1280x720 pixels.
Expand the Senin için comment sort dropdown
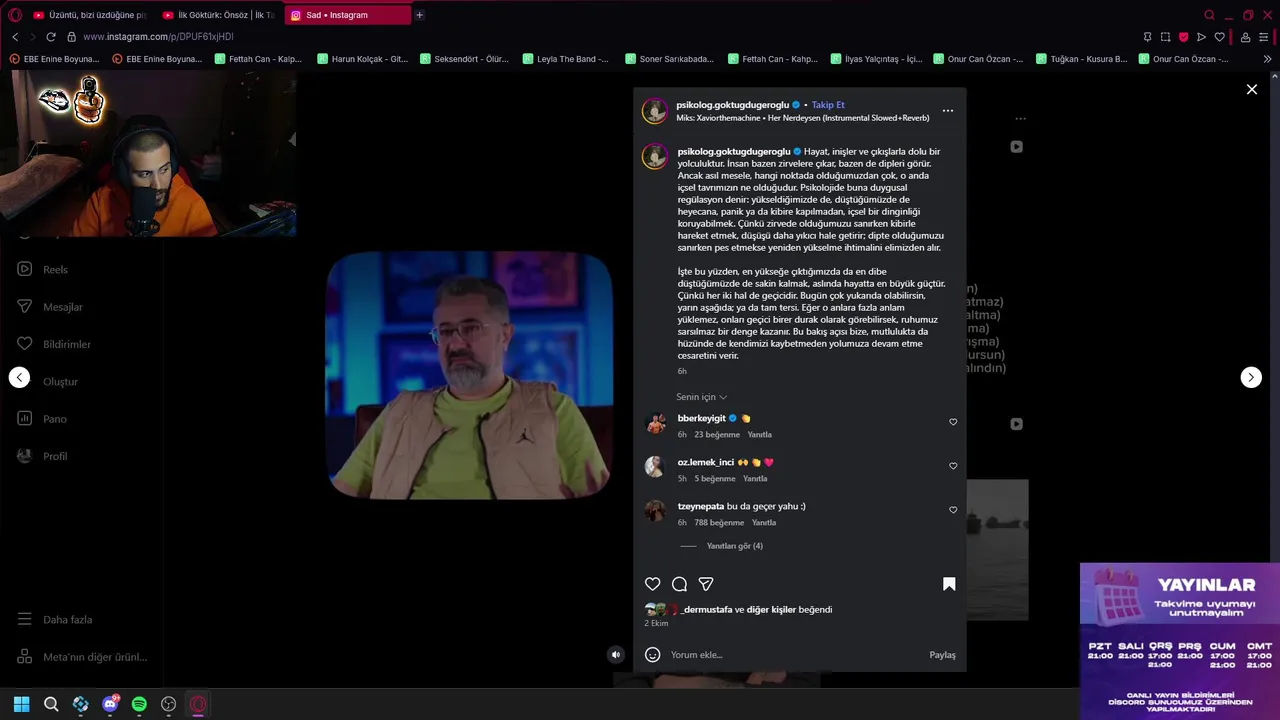pyautogui.click(x=701, y=397)
